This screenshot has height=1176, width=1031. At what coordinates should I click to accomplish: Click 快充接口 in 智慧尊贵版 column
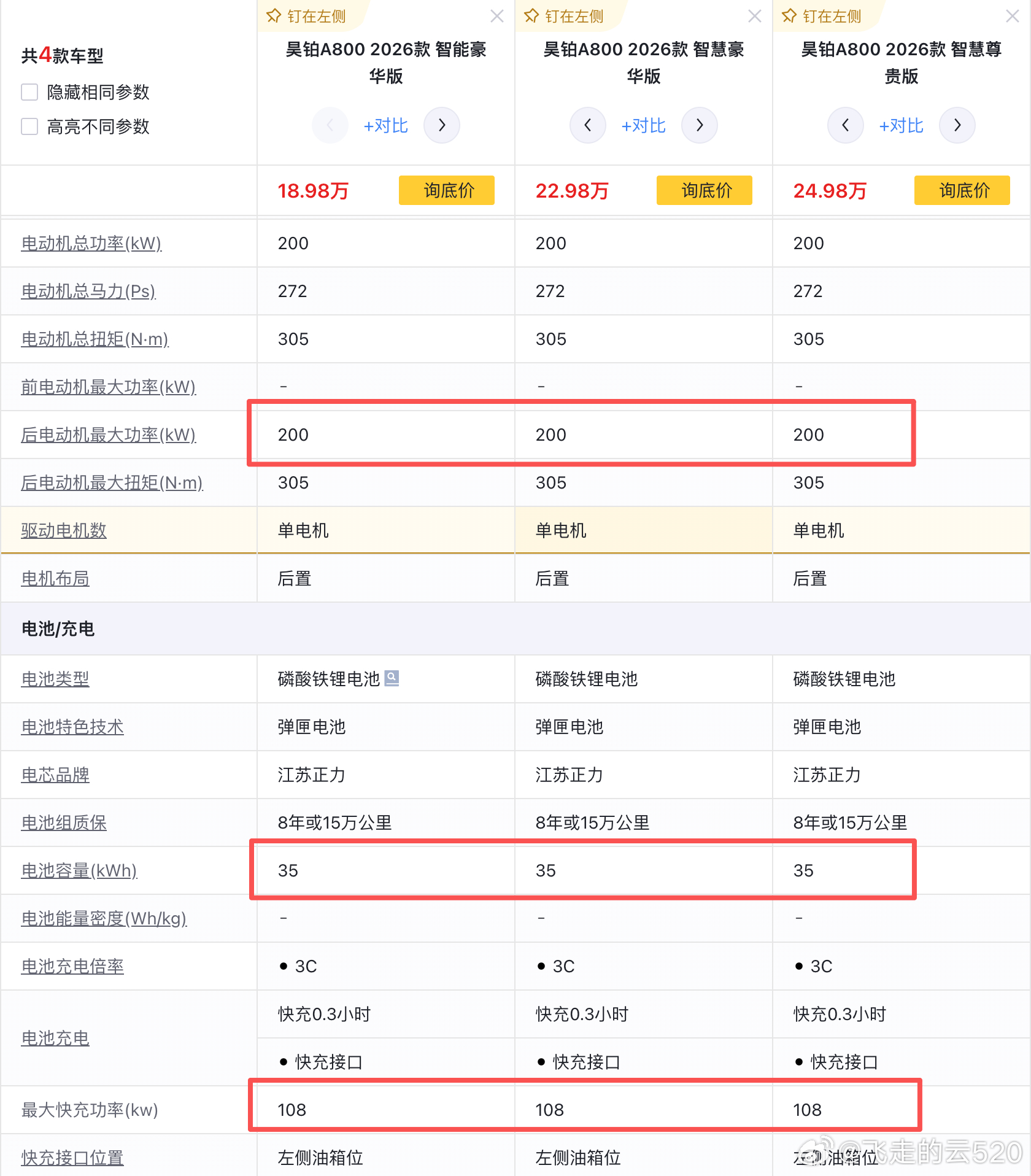coord(844,1062)
